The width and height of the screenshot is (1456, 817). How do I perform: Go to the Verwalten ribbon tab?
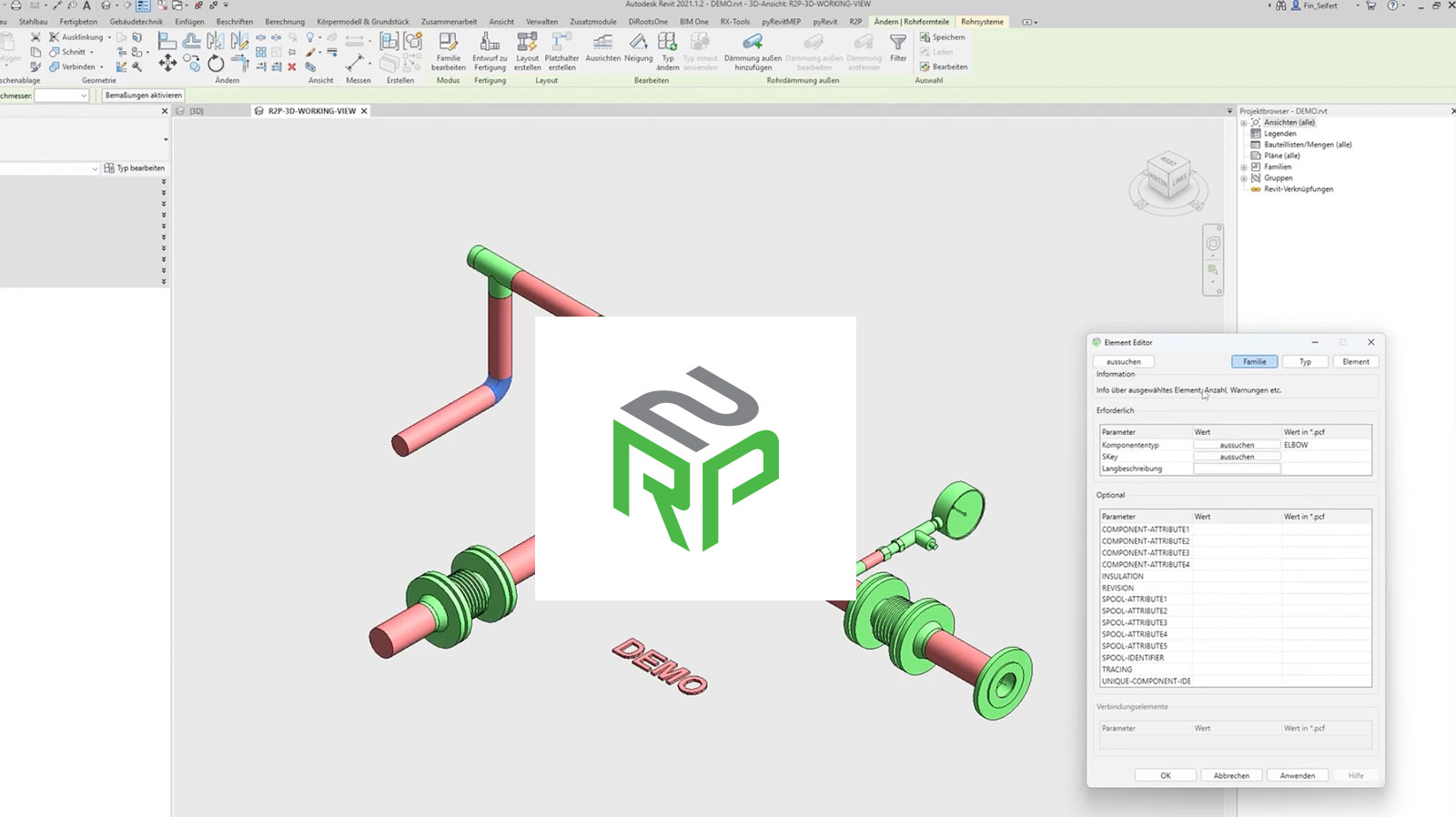pyautogui.click(x=541, y=22)
